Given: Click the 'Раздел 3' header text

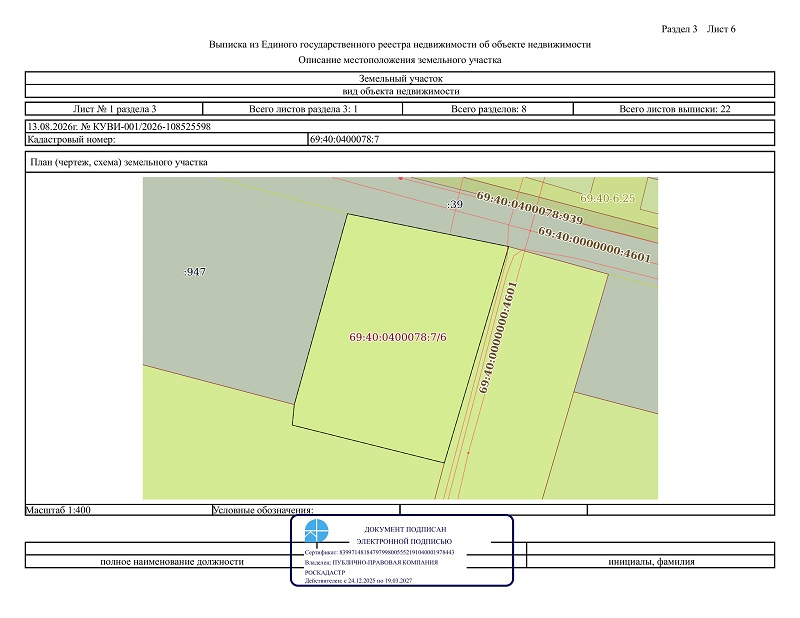Looking at the screenshot, I should tap(679, 29).
